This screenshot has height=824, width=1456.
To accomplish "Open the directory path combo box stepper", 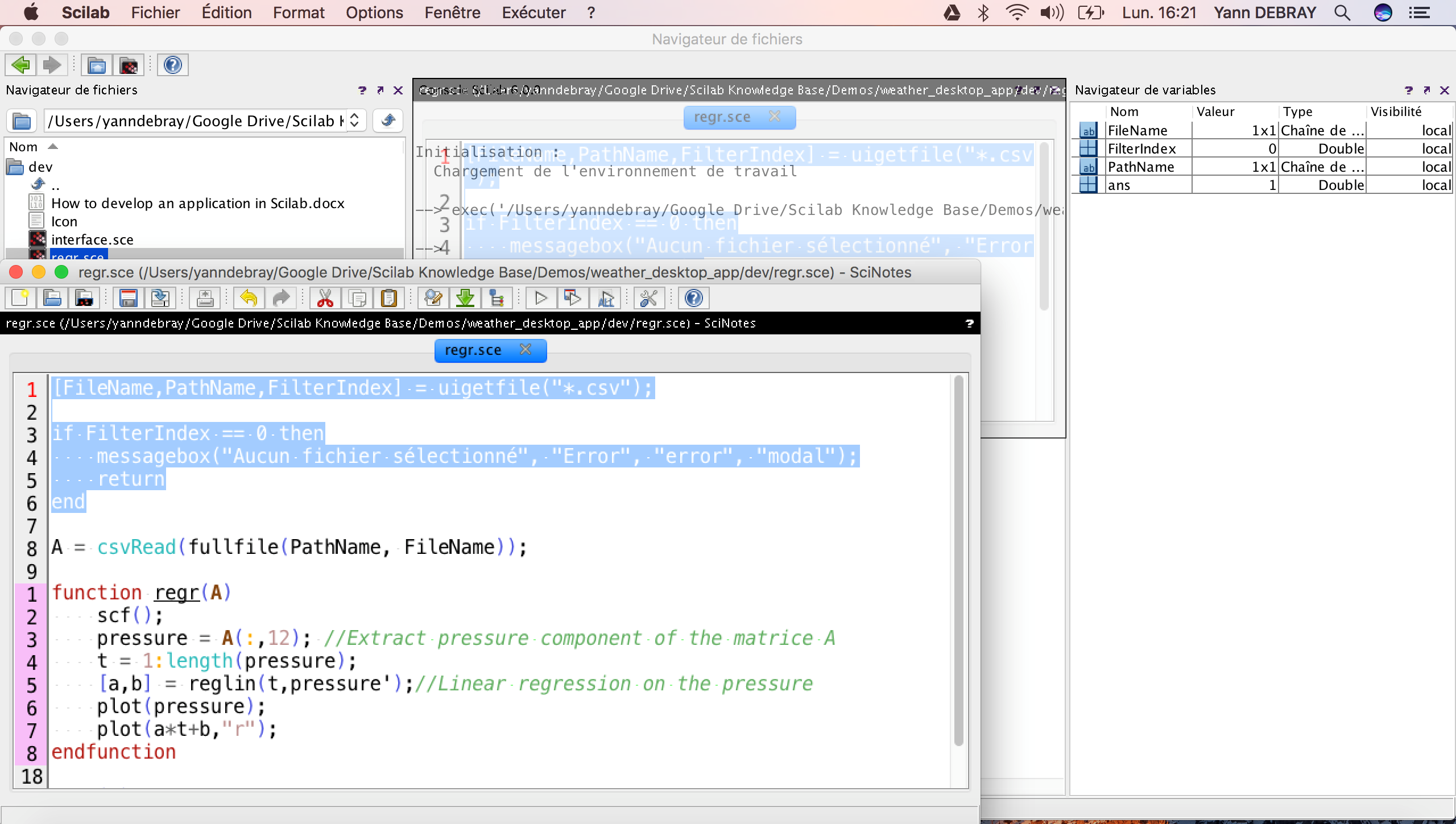I will coord(354,121).
